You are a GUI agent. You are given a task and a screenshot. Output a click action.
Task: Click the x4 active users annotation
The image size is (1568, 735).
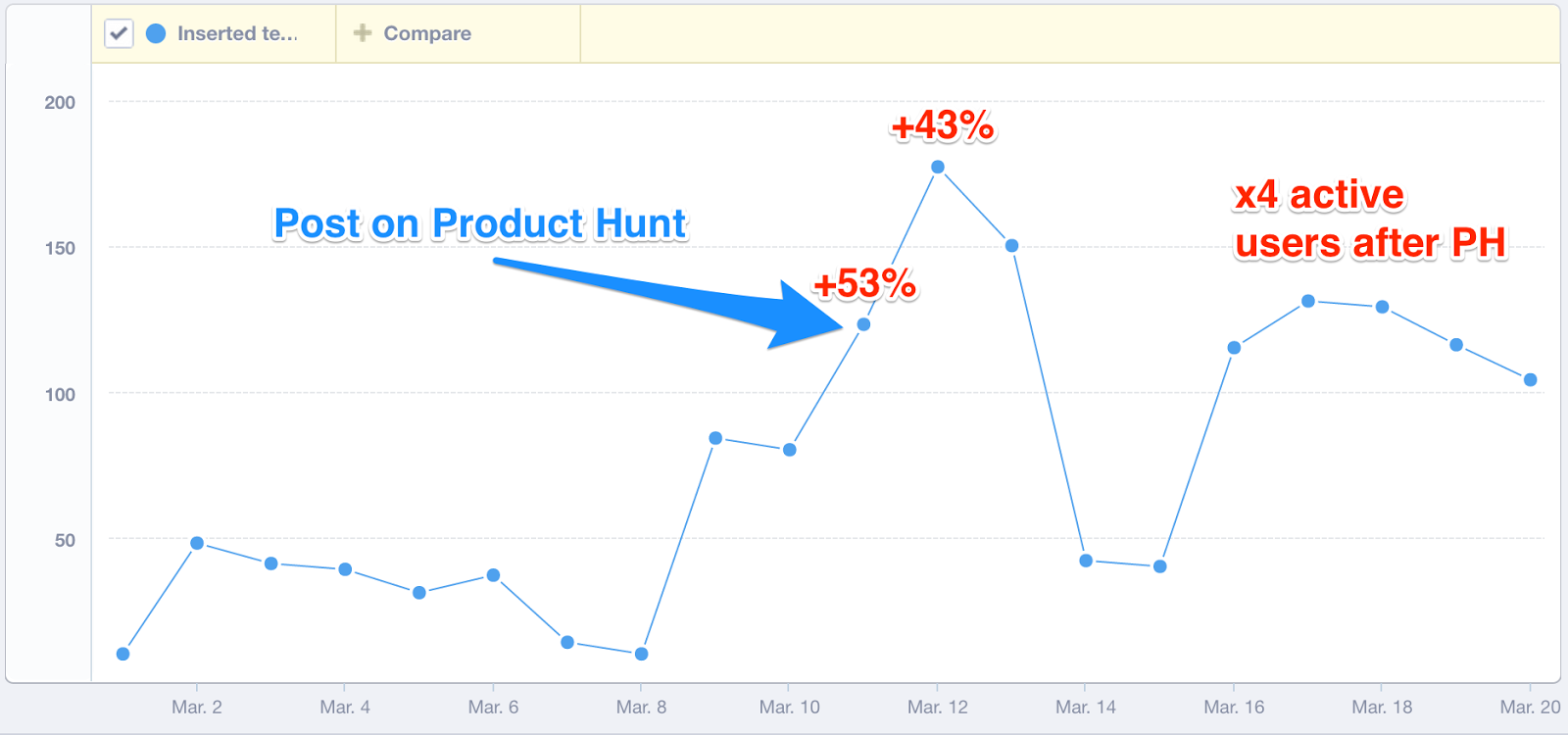(1369, 219)
